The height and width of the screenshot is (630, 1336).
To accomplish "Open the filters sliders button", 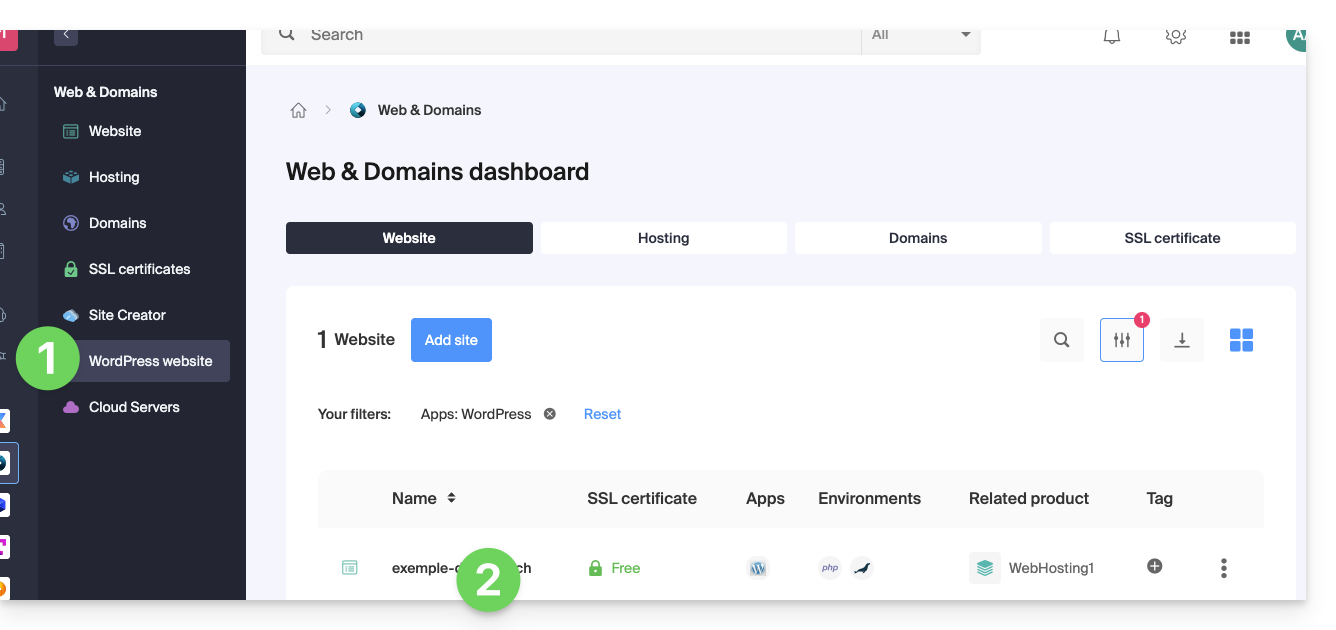I will [1121, 340].
